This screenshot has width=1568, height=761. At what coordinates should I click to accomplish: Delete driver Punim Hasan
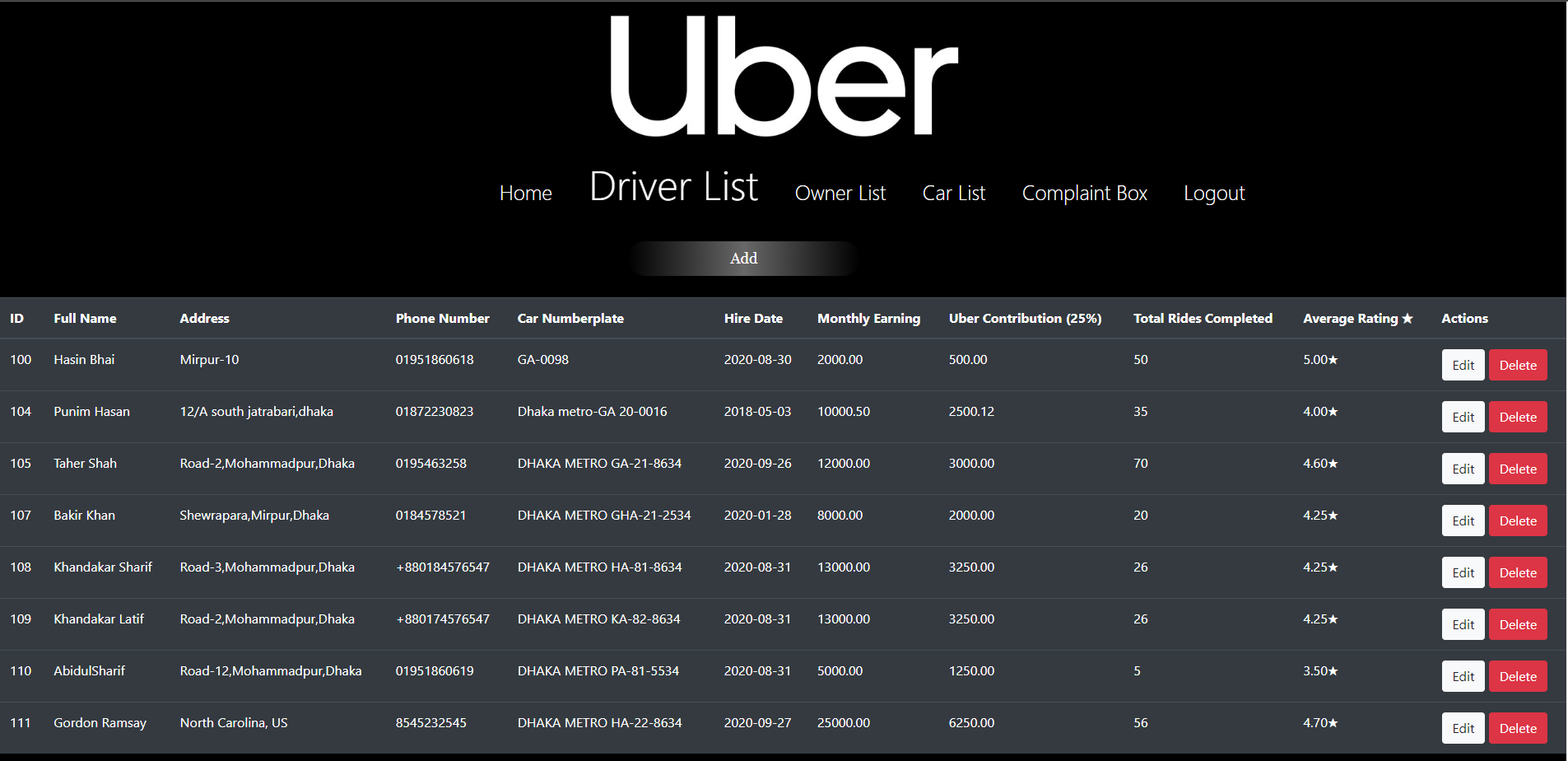[1518, 417]
